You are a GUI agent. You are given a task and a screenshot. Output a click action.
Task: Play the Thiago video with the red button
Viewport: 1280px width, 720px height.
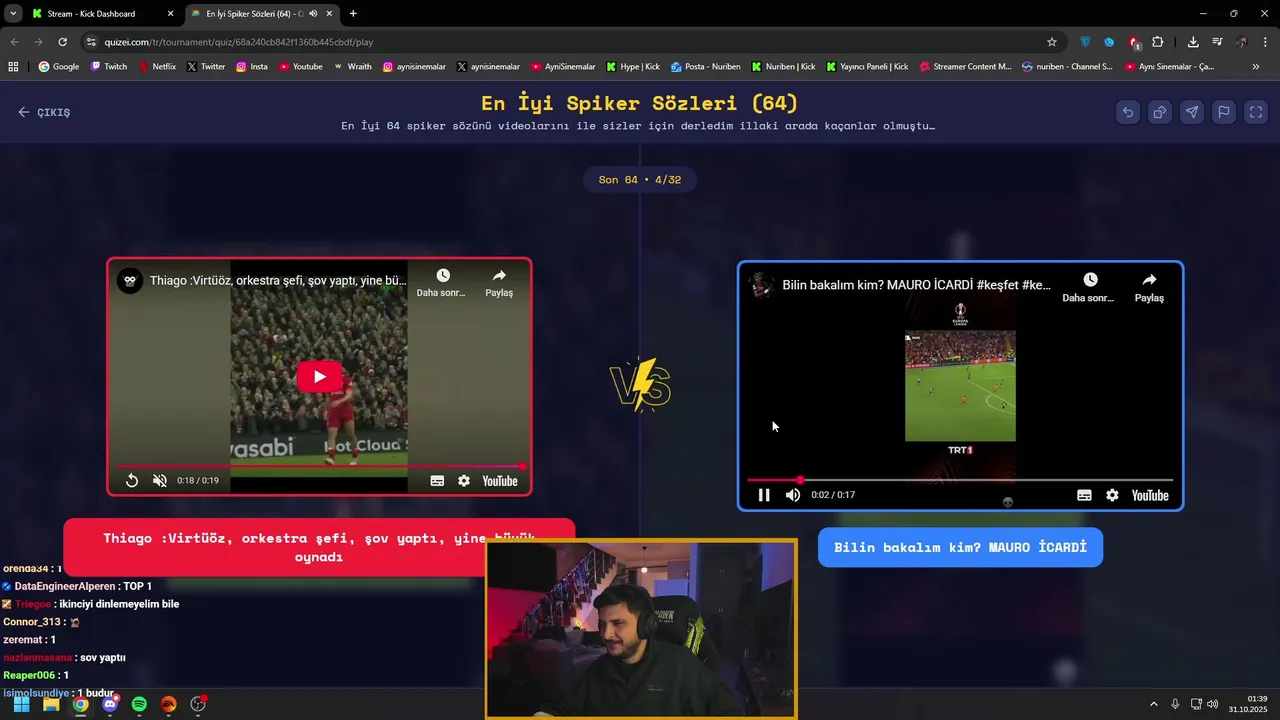pos(319,377)
